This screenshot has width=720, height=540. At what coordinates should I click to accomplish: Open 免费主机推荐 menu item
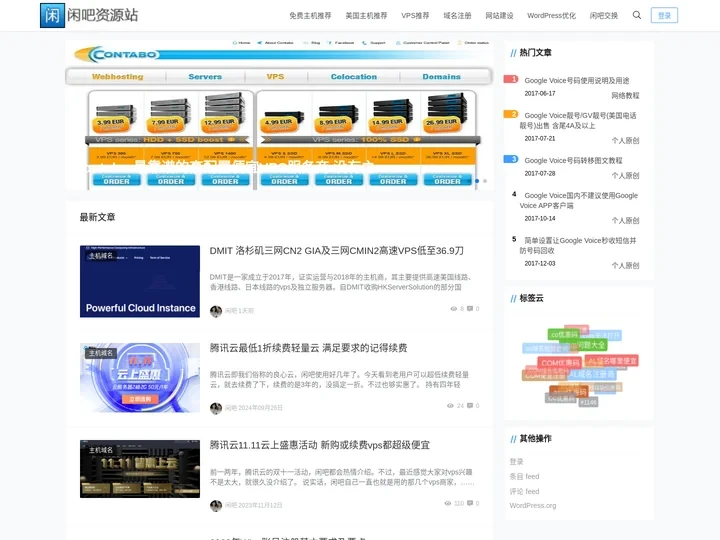click(310, 16)
